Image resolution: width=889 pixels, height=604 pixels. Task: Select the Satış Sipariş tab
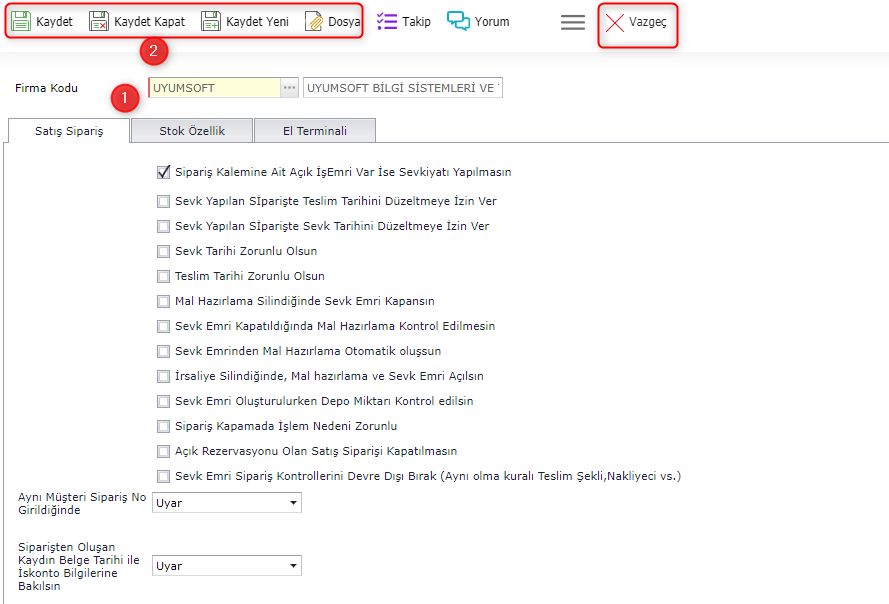tap(69, 131)
